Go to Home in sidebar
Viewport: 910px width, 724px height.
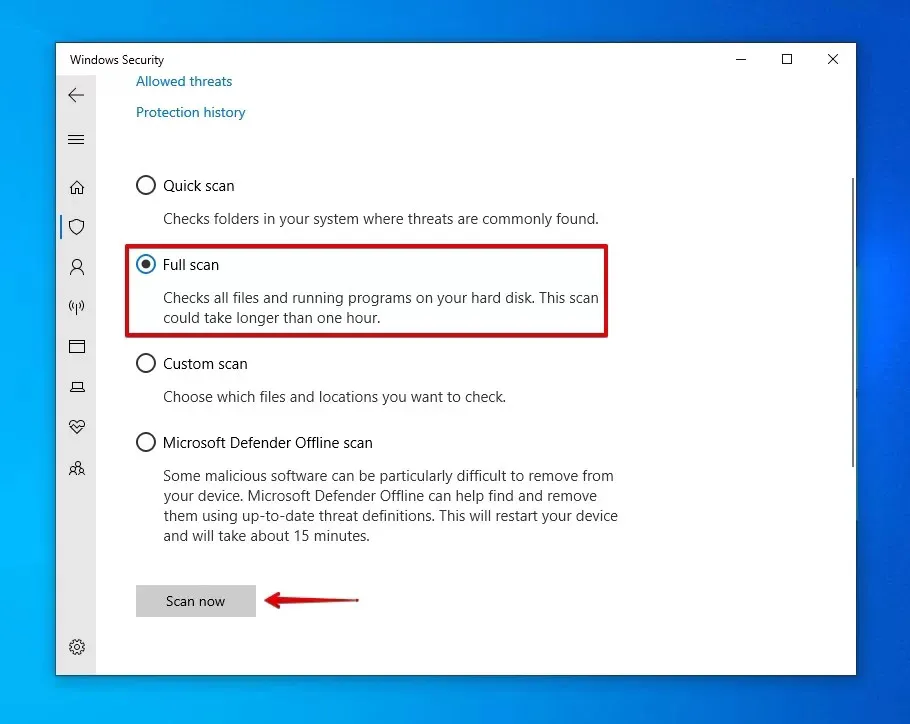click(77, 187)
